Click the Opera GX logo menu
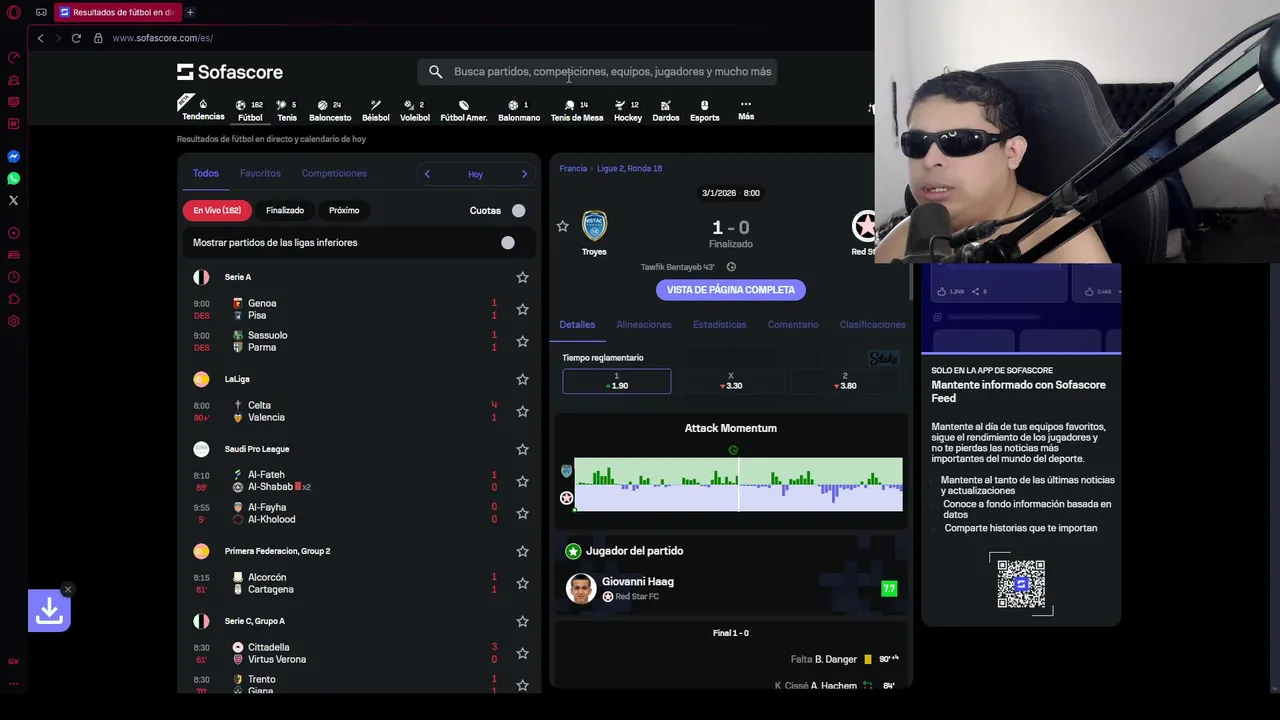The width and height of the screenshot is (1280, 720). tap(13, 12)
